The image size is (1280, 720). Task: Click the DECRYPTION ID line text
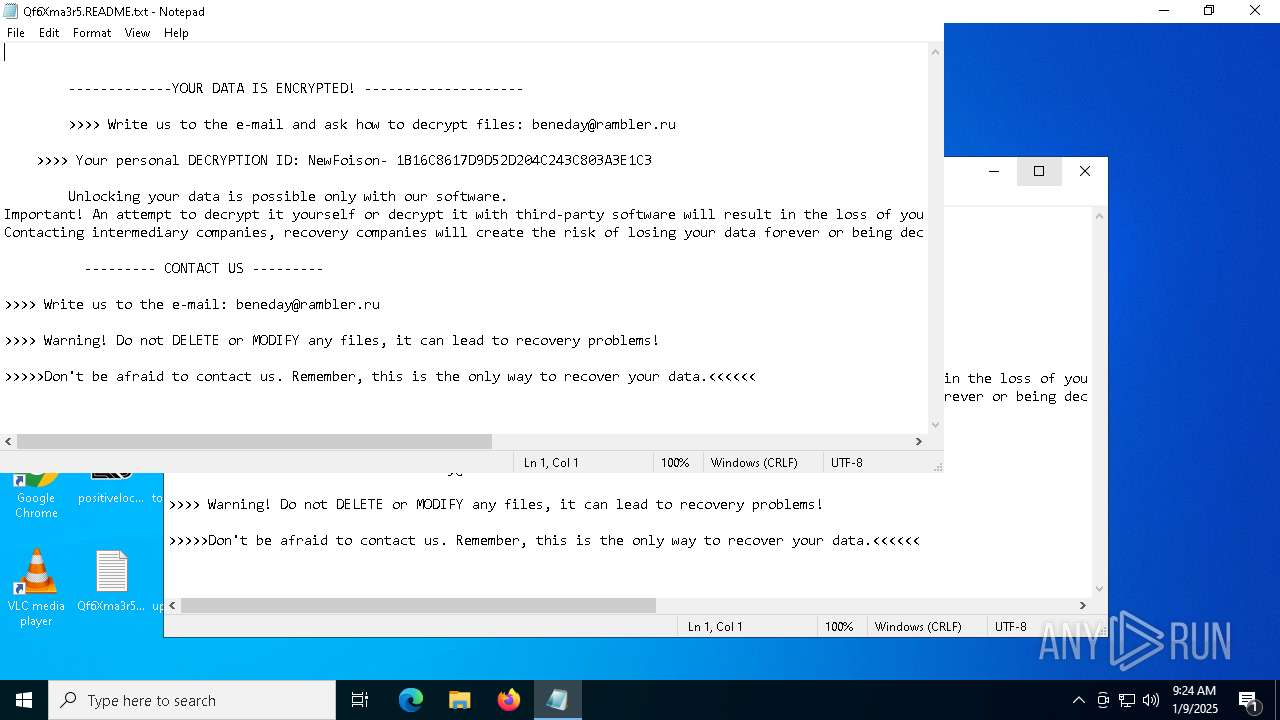[344, 160]
